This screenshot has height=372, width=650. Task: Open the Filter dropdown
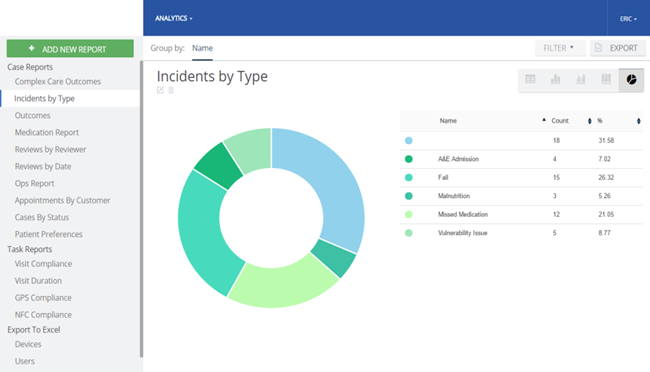[x=560, y=48]
